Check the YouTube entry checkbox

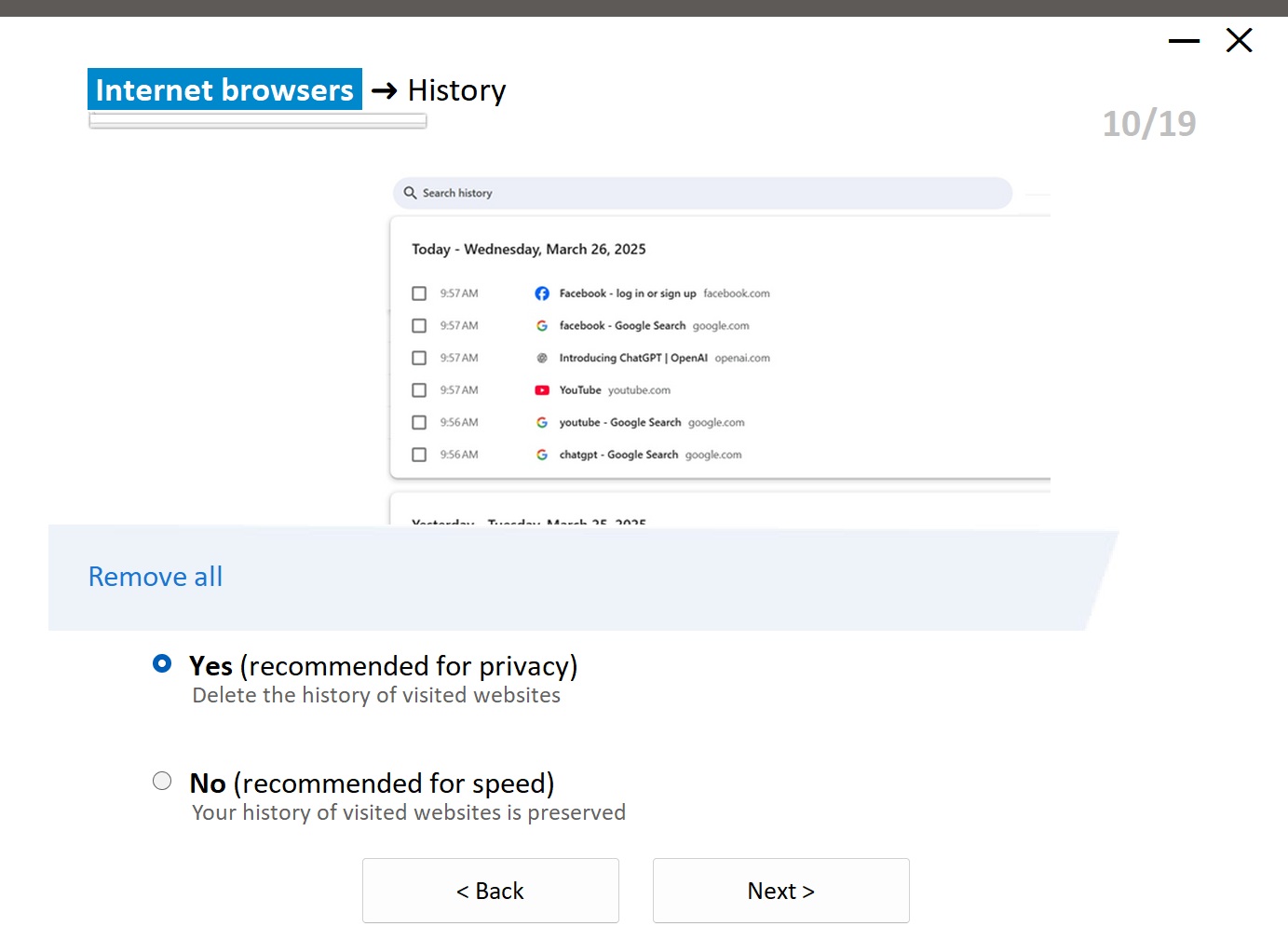(x=419, y=390)
